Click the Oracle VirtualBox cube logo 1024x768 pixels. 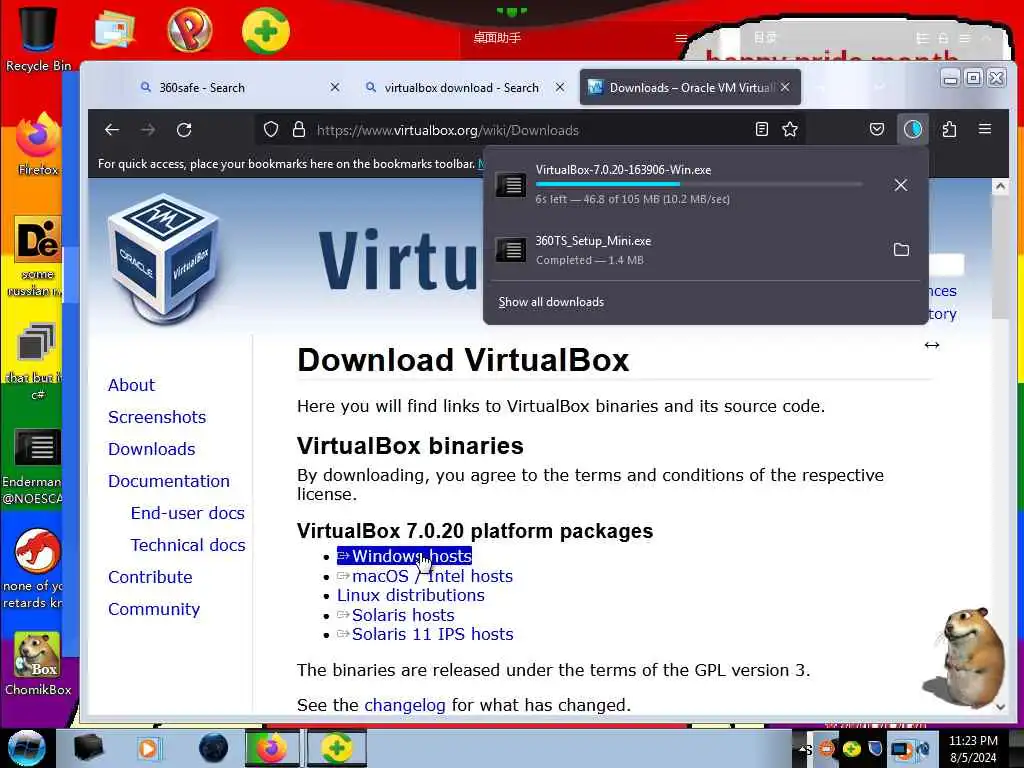point(163,258)
